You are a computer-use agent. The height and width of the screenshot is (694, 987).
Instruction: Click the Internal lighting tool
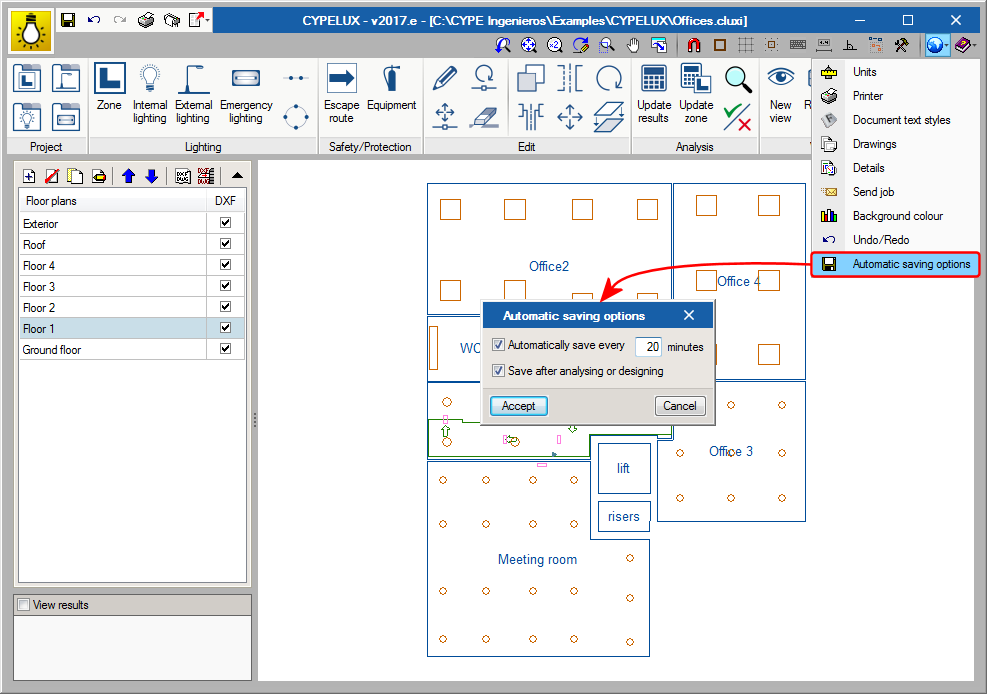coord(150,90)
